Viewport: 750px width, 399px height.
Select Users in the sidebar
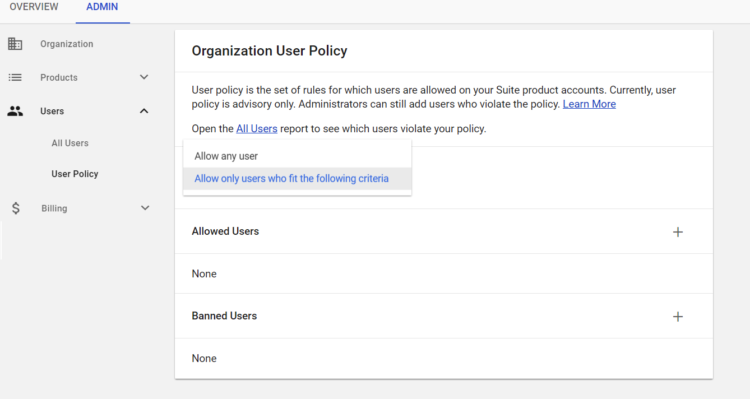pyautogui.click(x=52, y=111)
